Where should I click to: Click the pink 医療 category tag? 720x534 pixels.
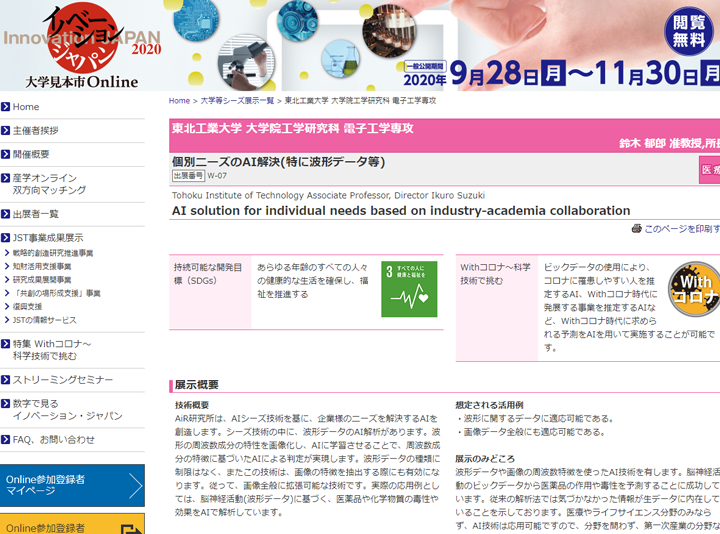coord(709,170)
